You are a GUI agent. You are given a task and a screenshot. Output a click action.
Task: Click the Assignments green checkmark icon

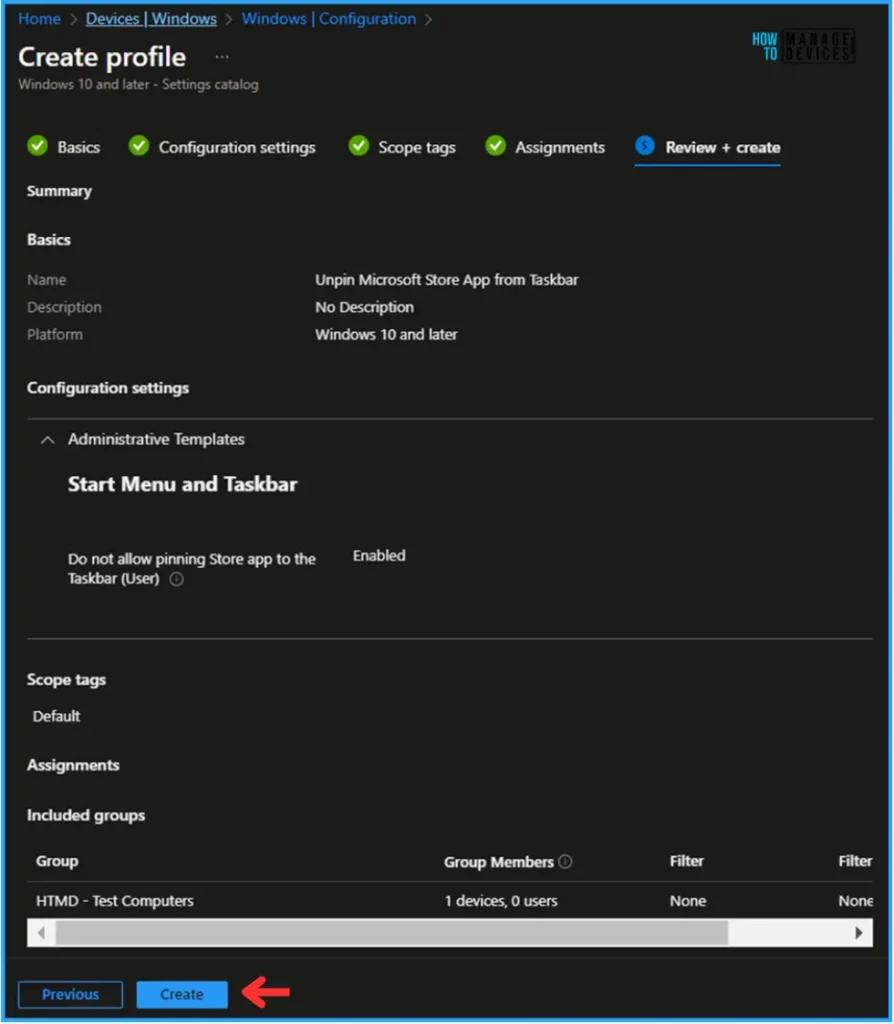(495, 147)
